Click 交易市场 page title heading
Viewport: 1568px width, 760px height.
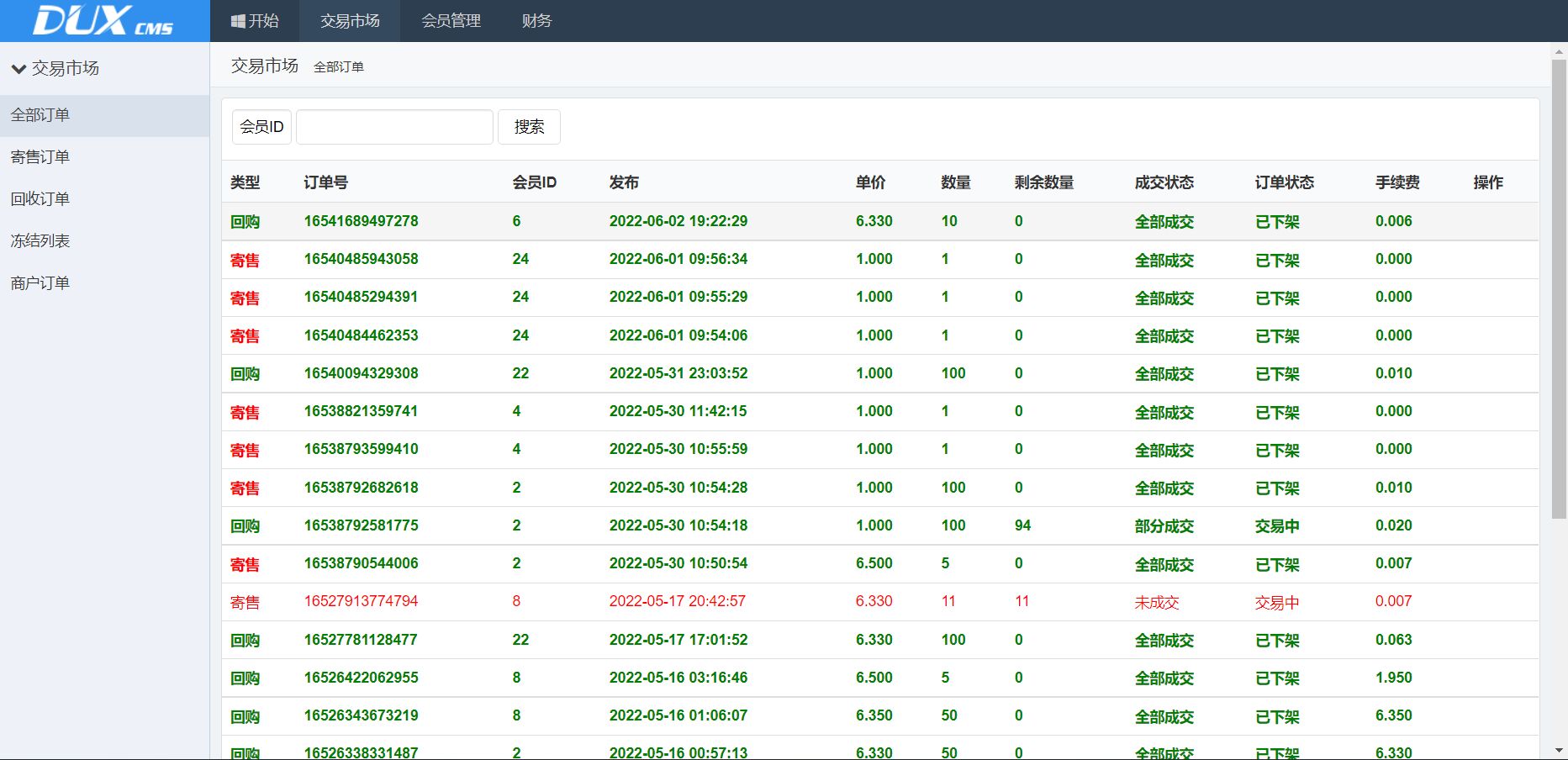265,66
